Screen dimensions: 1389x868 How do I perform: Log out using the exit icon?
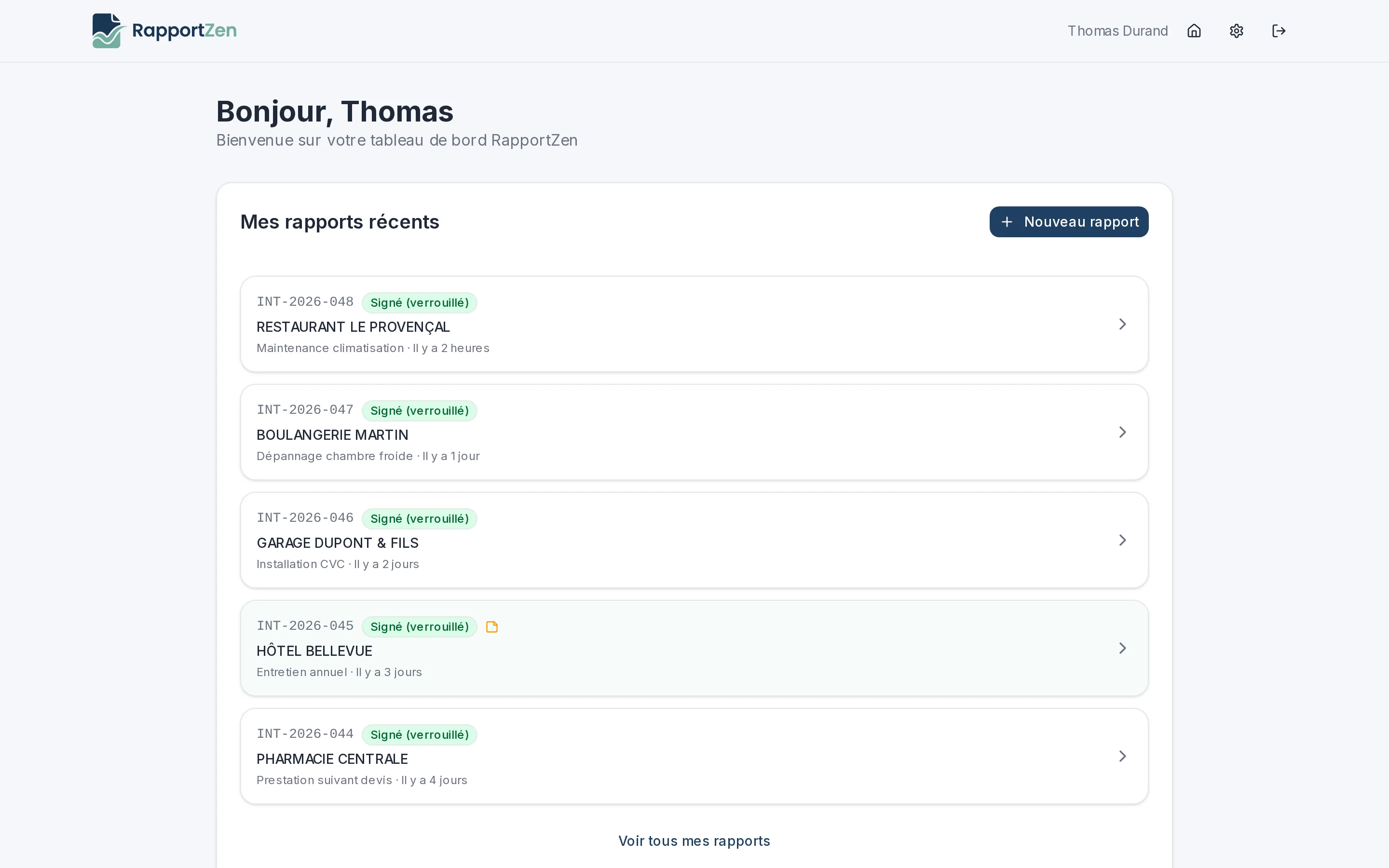click(x=1278, y=31)
